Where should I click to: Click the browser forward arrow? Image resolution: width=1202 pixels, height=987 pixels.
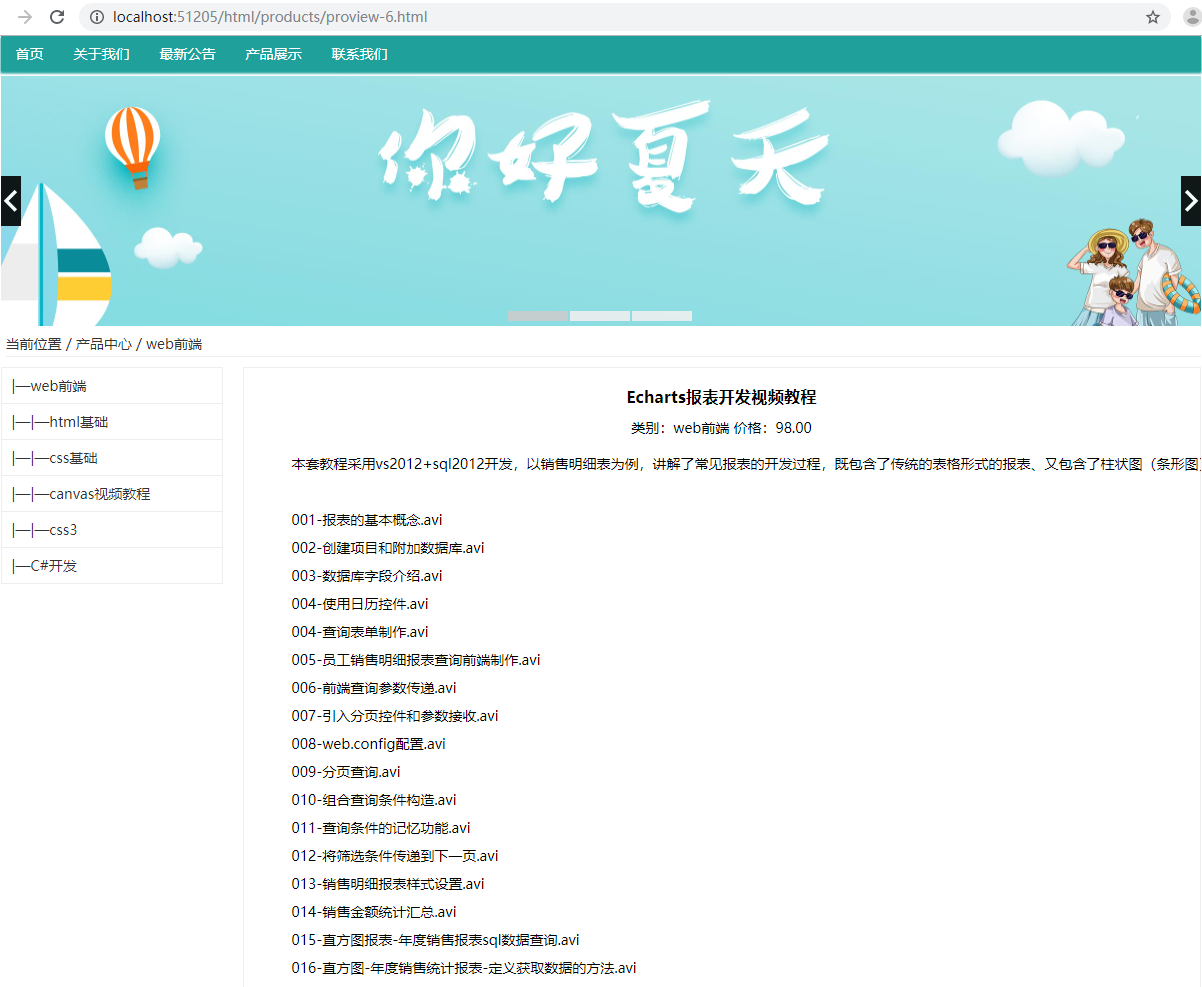coord(26,17)
